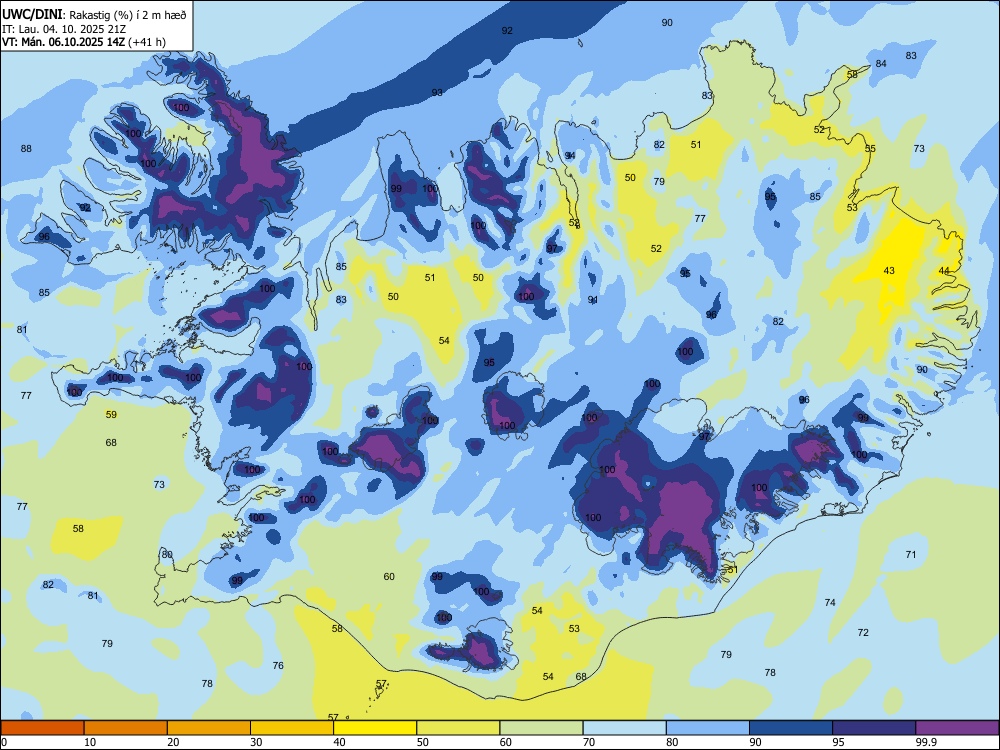Image resolution: width=1000 pixels, height=750 pixels.
Task: Click the 10–20 orange legend swatch
Action: (126, 728)
